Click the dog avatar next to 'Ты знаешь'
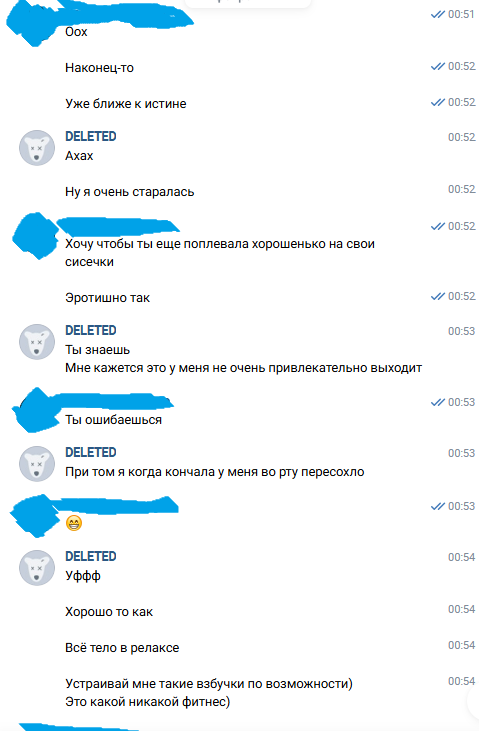The width and height of the screenshot is (479, 731). pos(37,342)
